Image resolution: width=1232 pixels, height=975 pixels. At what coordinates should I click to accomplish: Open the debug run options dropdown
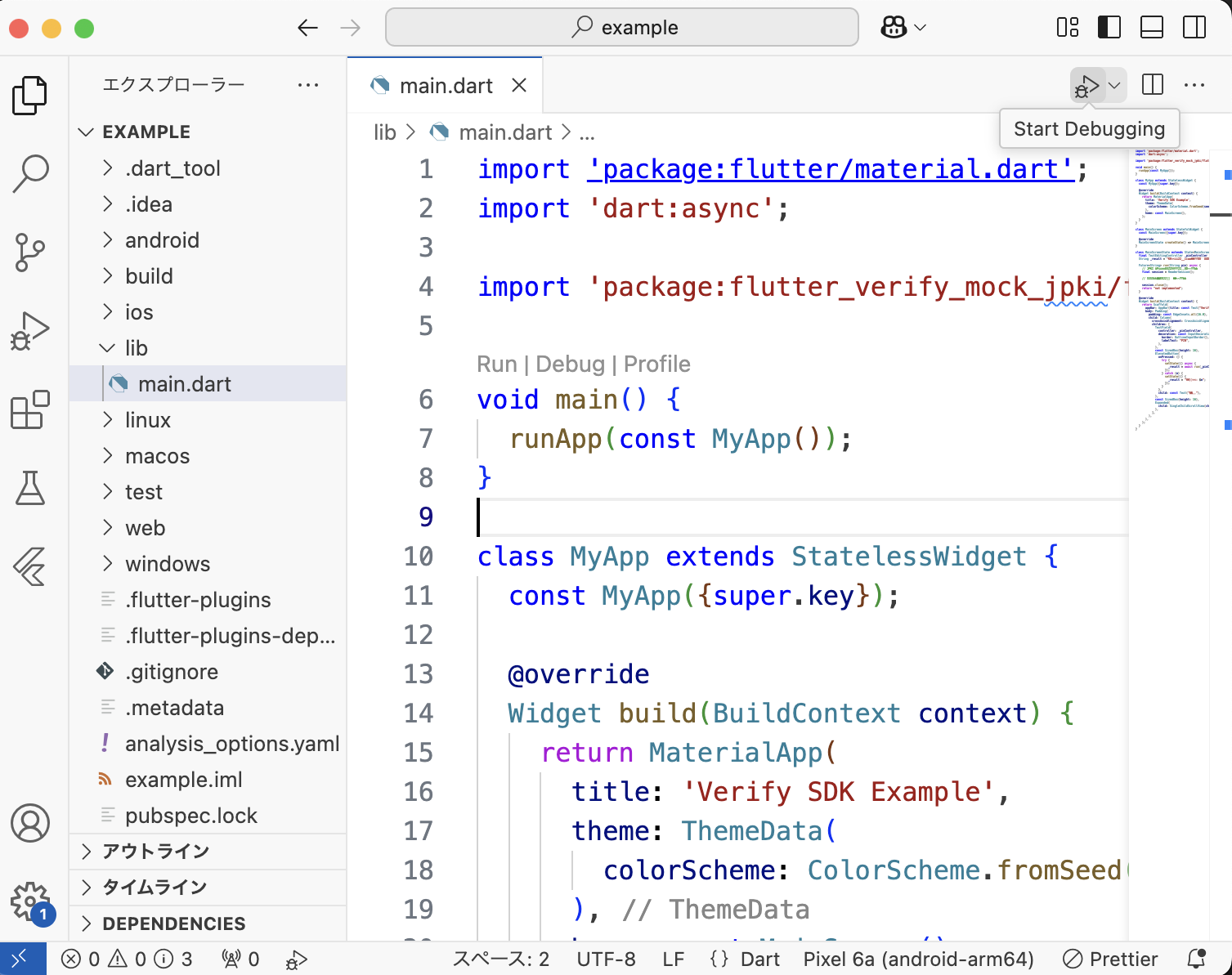1114,85
